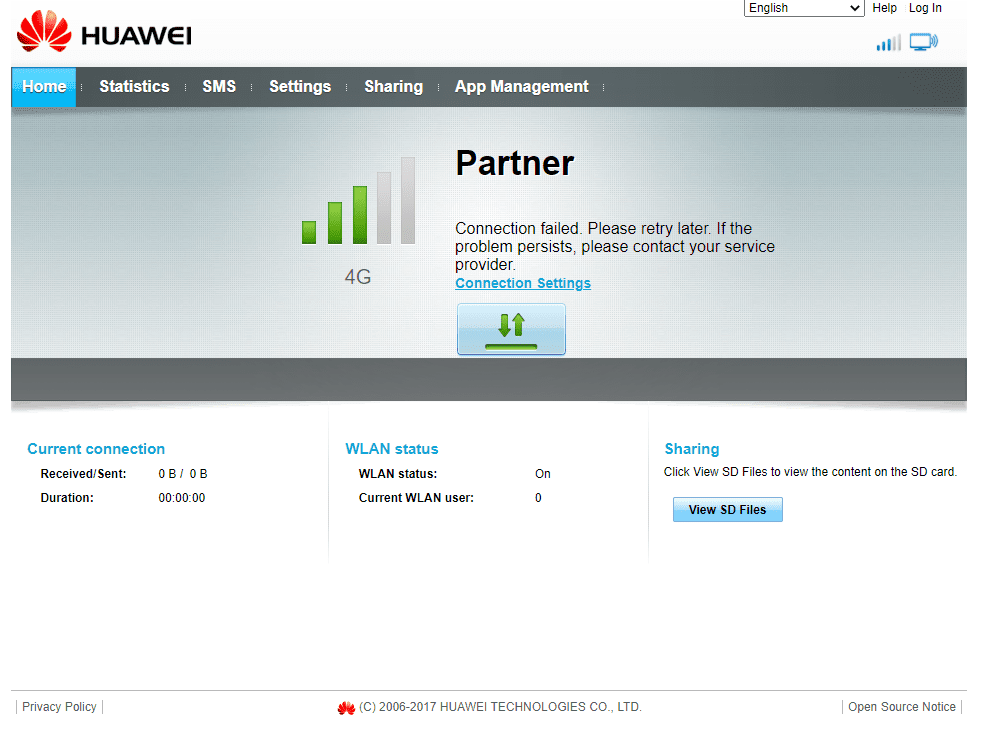The width and height of the screenshot is (1005, 756).
Task: Click the 4G network type label
Action: (x=358, y=277)
